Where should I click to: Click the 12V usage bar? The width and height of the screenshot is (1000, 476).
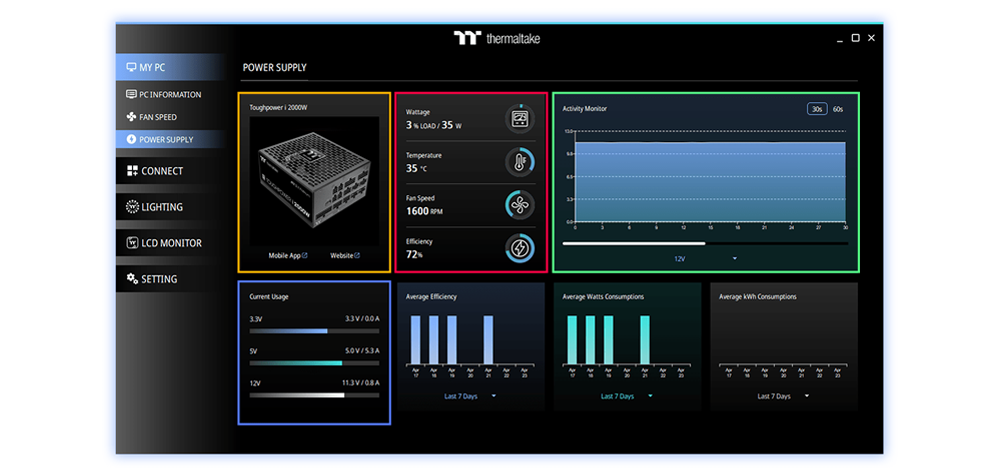314,395
